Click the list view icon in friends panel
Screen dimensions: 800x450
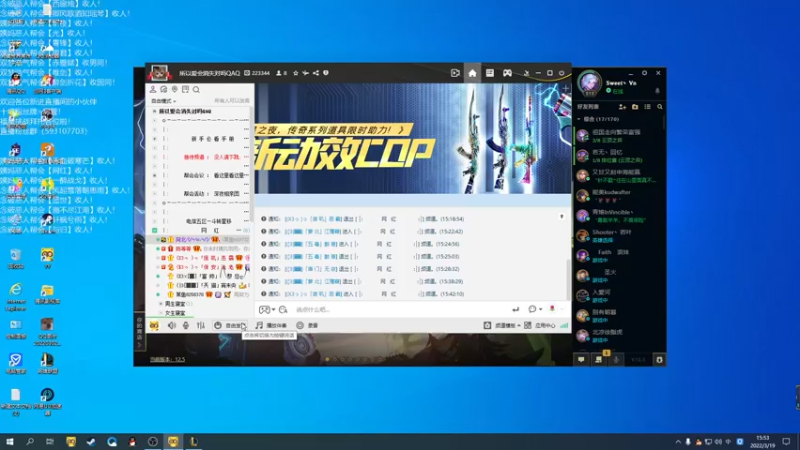pos(647,107)
